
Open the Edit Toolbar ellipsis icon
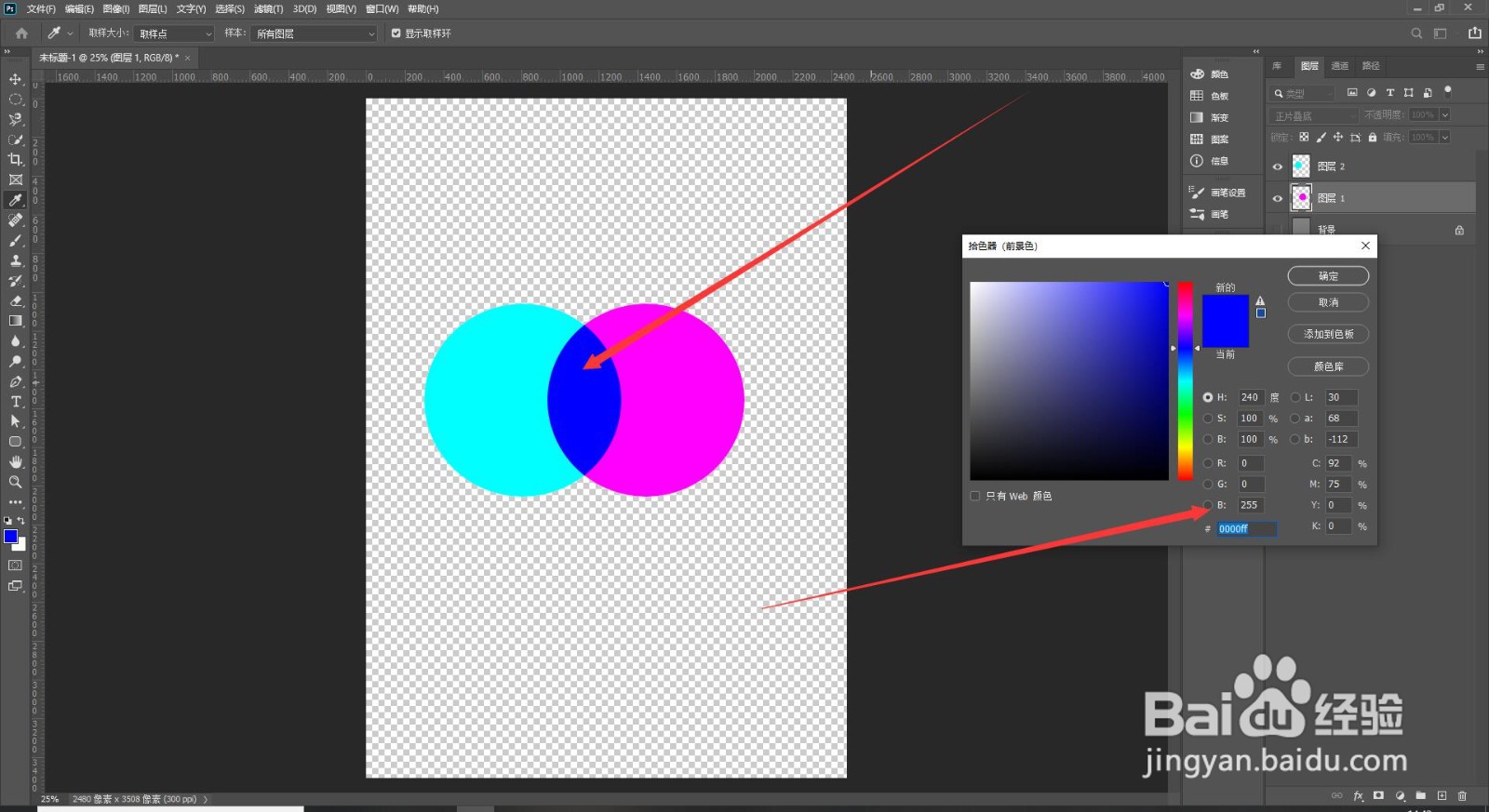[x=15, y=502]
